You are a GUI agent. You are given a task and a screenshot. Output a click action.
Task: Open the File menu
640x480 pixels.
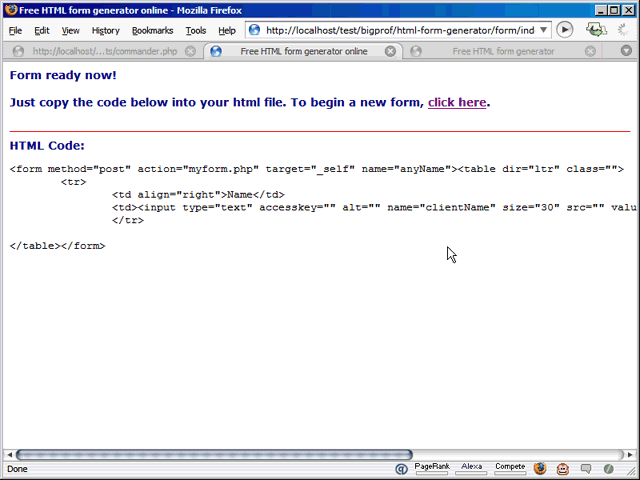(x=15, y=31)
